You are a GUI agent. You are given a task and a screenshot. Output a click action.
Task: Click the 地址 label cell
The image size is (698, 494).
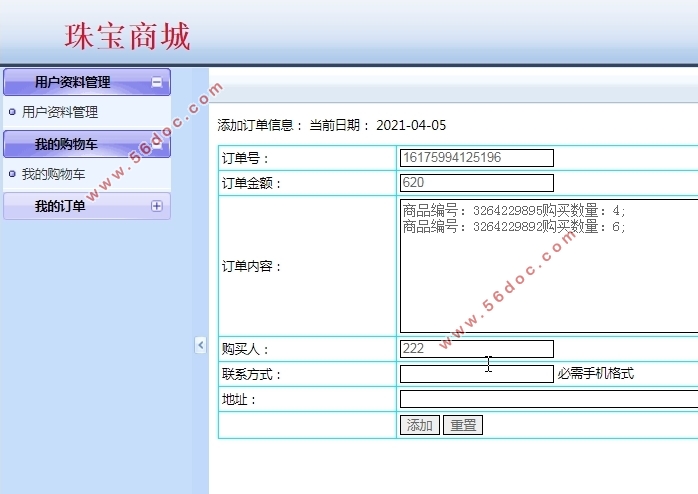click(x=307, y=399)
